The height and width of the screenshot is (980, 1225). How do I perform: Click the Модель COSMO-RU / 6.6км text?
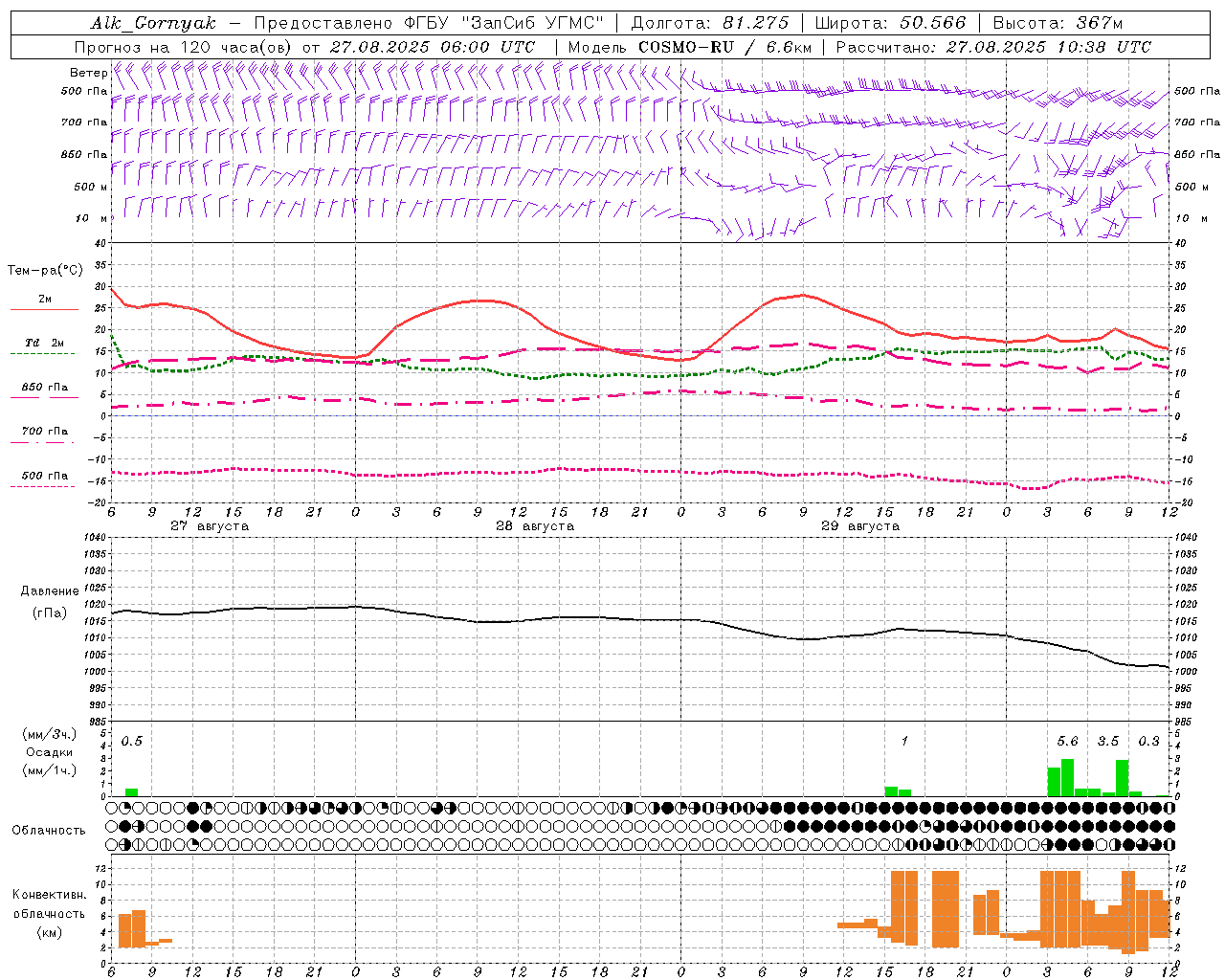pos(690,47)
